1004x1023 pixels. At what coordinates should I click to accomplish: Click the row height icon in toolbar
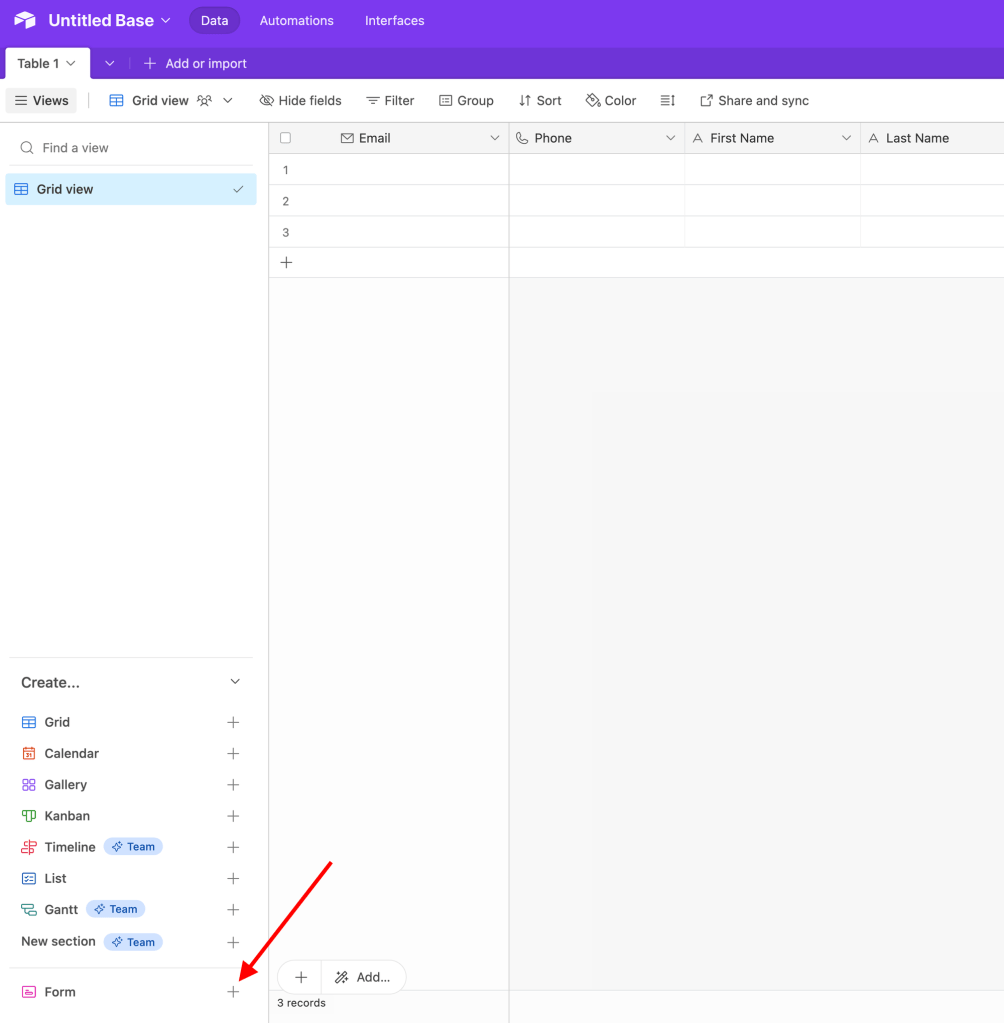tap(667, 100)
